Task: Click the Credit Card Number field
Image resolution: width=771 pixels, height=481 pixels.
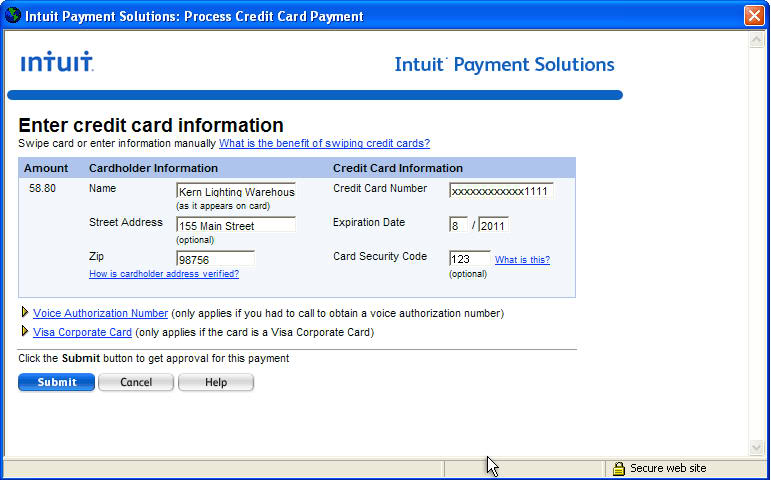Action: tap(500, 191)
